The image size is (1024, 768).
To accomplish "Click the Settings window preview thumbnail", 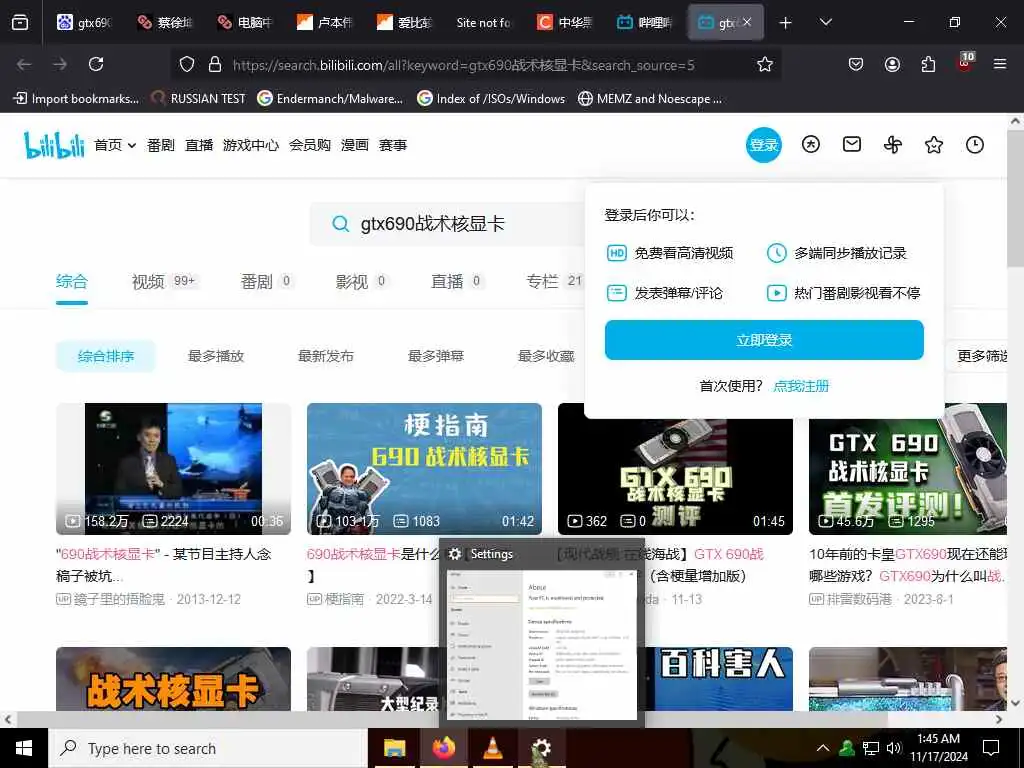I will pyautogui.click(x=541, y=644).
